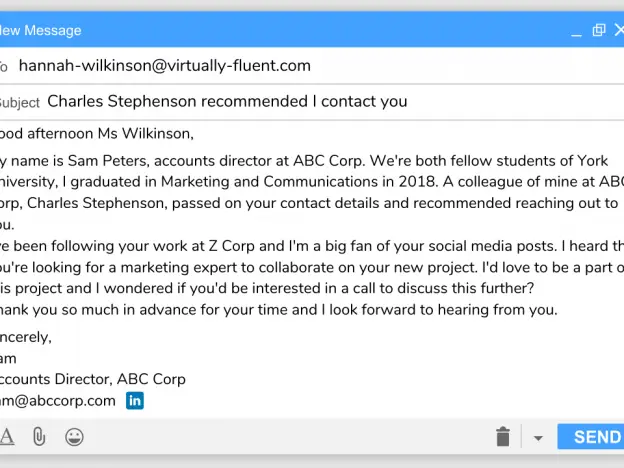Open the LinkedIn icon in the signature
Viewport: 624px width, 468px height.
[x=135, y=400]
